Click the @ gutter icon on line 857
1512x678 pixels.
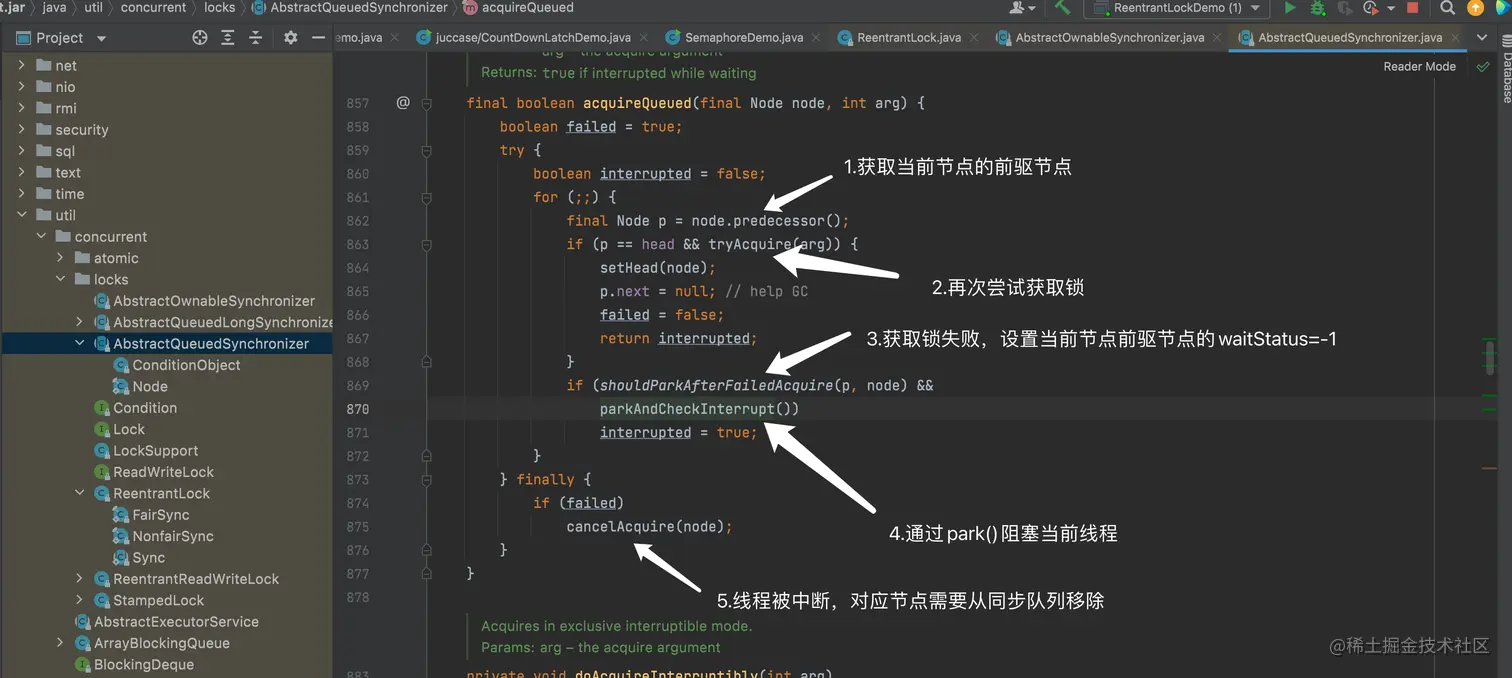click(x=403, y=102)
